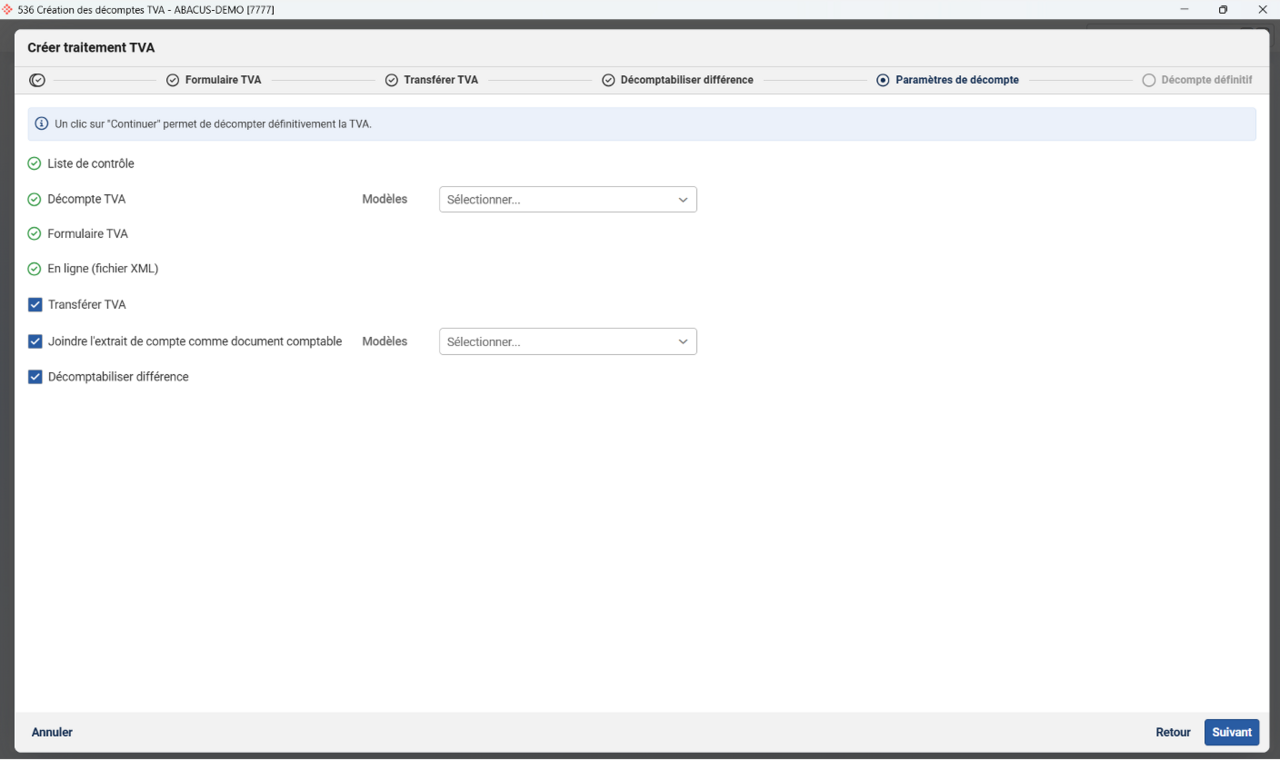Click chevron arrow of the Décompte TVA Modèles

(683, 200)
